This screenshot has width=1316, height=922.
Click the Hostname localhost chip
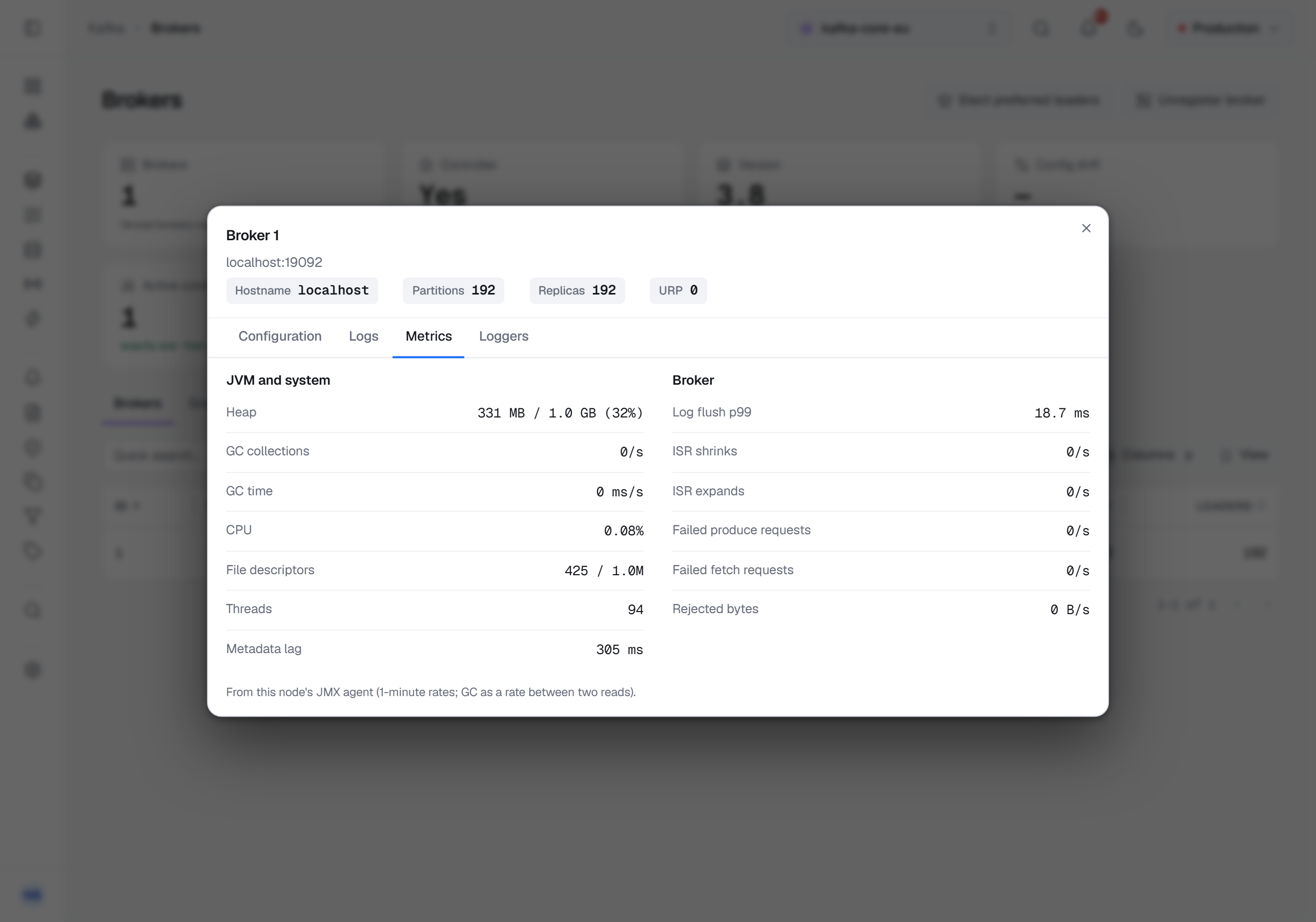[302, 290]
